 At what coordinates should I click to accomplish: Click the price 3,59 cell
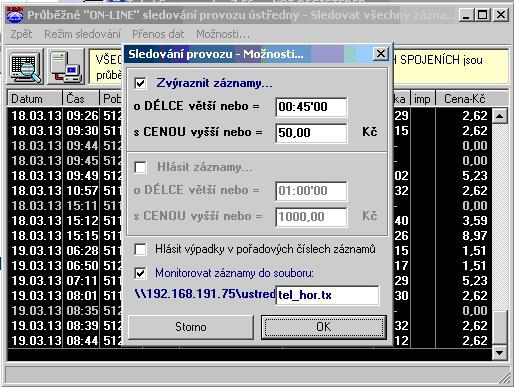(x=475, y=221)
